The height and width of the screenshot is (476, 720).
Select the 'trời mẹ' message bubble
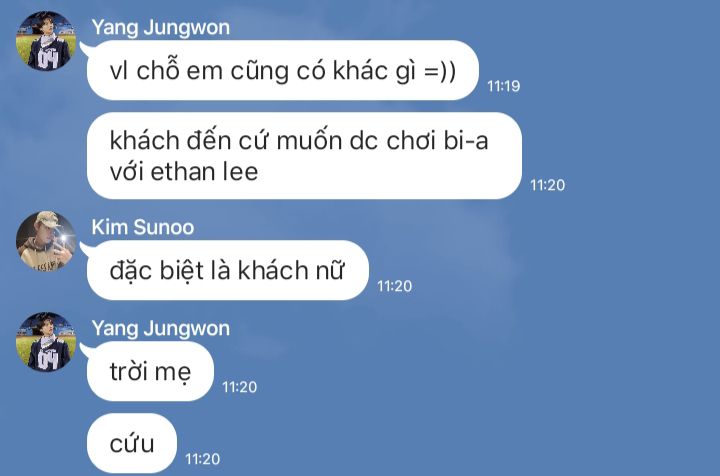pos(150,371)
